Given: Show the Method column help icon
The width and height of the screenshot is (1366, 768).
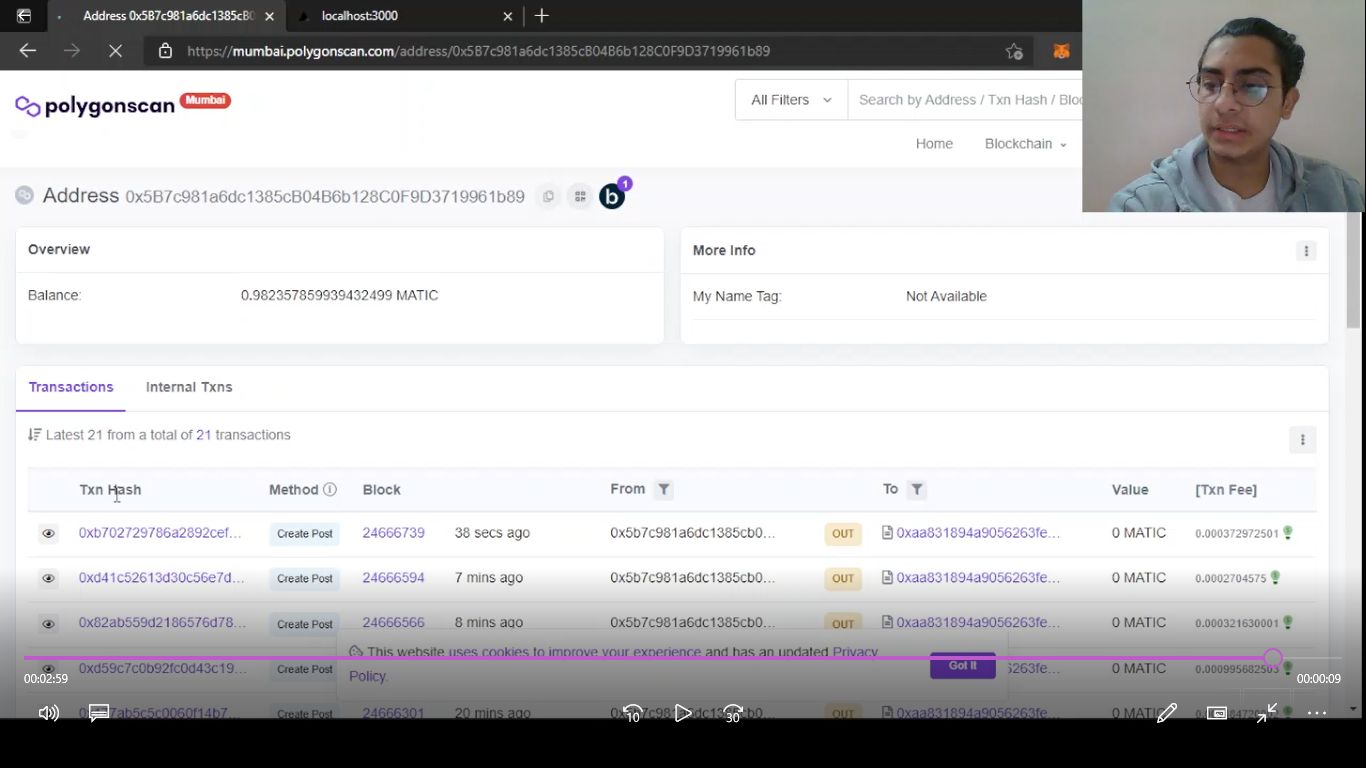Looking at the screenshot, I should pos(330,489).
